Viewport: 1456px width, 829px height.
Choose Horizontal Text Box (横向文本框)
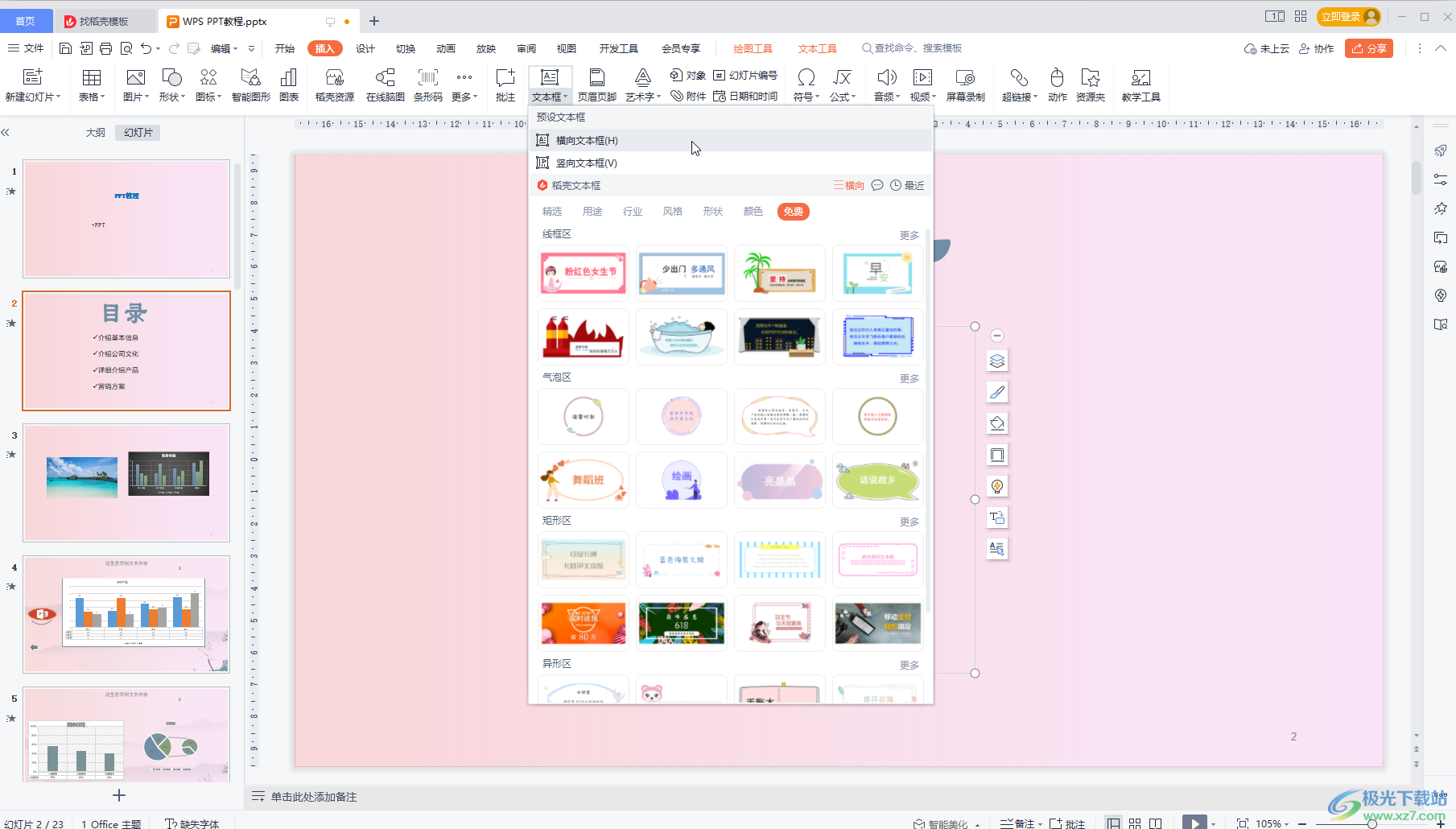click(x=731, y=140)
